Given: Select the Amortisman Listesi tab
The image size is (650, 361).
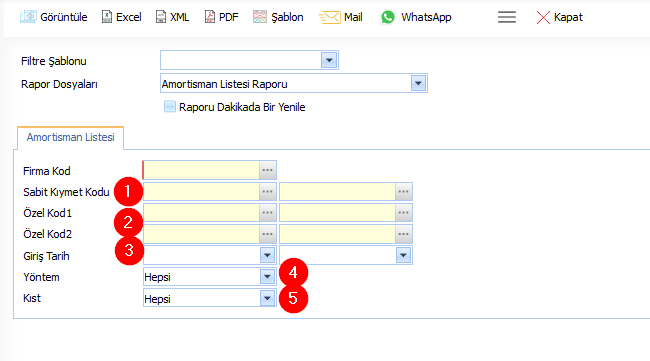Looking at the screenshot, I should tap(70, 137).
